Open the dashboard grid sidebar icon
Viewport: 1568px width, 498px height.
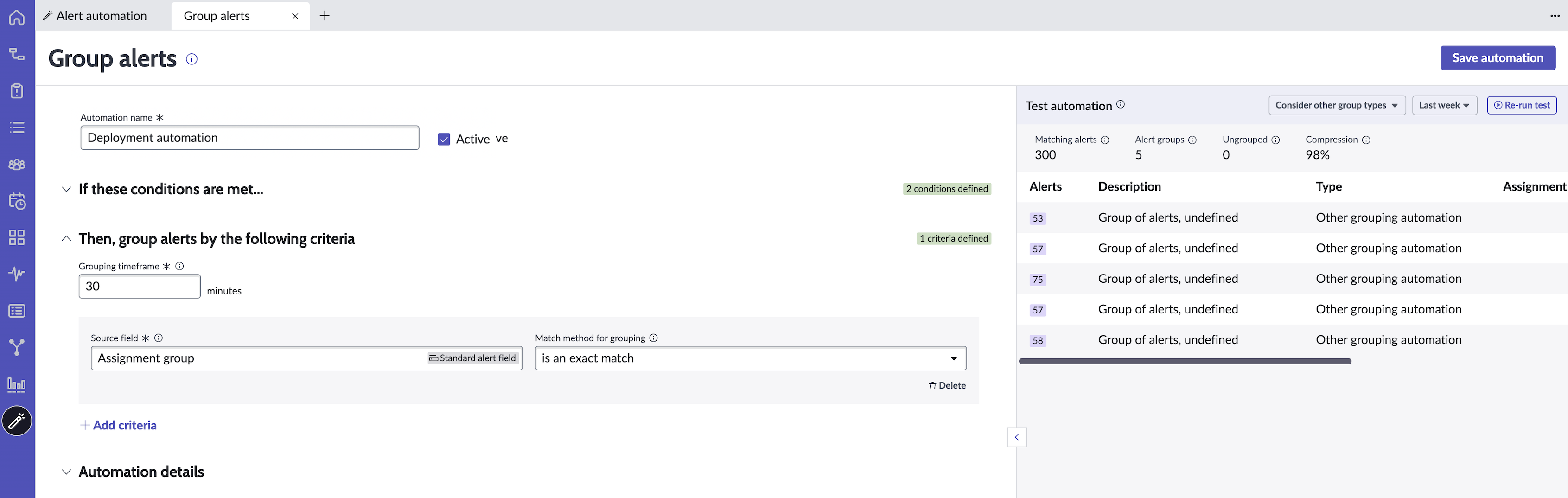17,237
